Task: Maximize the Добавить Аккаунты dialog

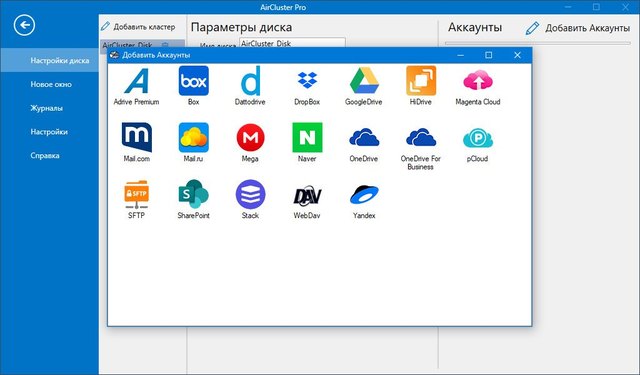Action: pyautogui.click(x=489, y=55)
